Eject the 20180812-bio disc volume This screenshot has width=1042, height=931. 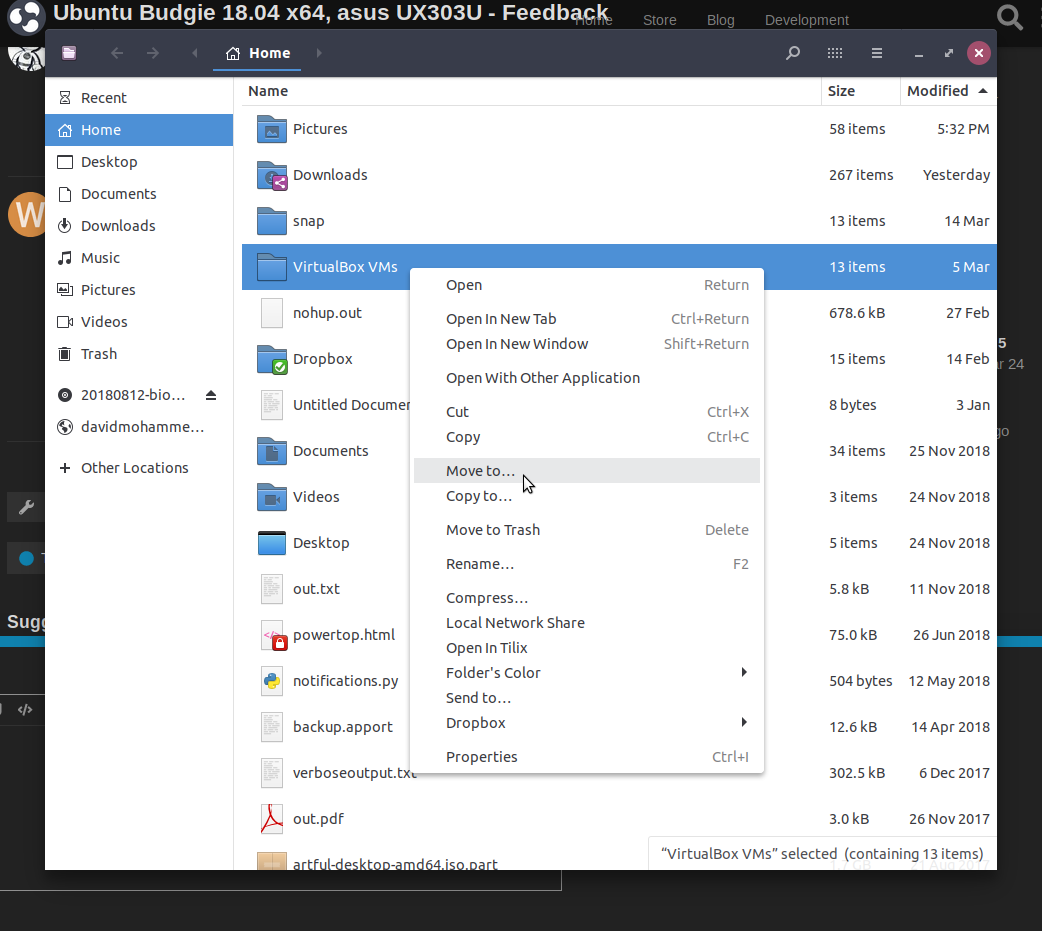point(211,395)
